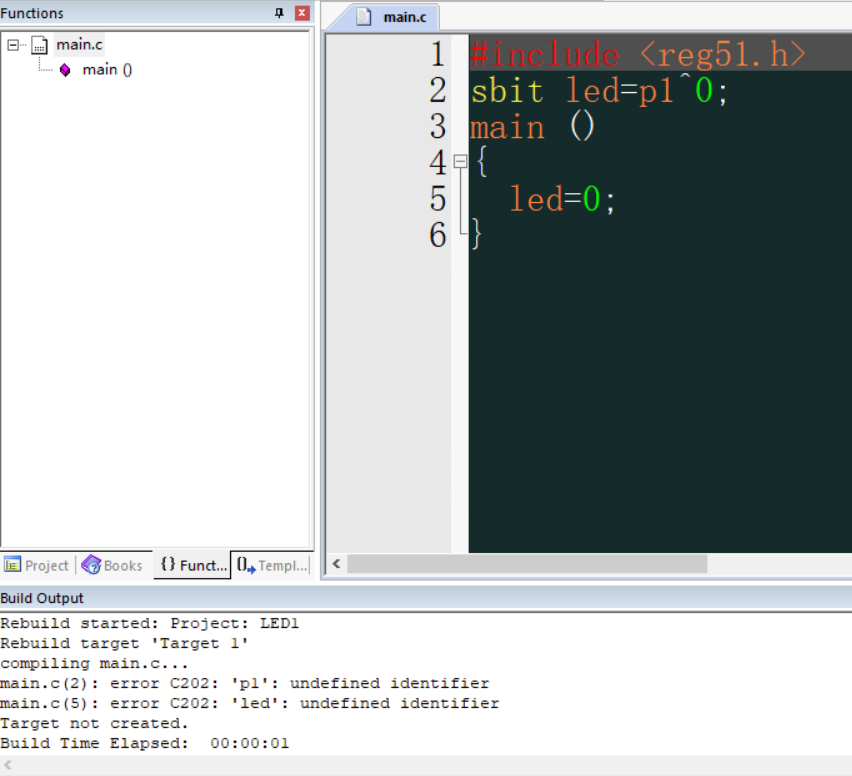
Task: Pin the Functions panel
Action: click(x=279, y=13)
